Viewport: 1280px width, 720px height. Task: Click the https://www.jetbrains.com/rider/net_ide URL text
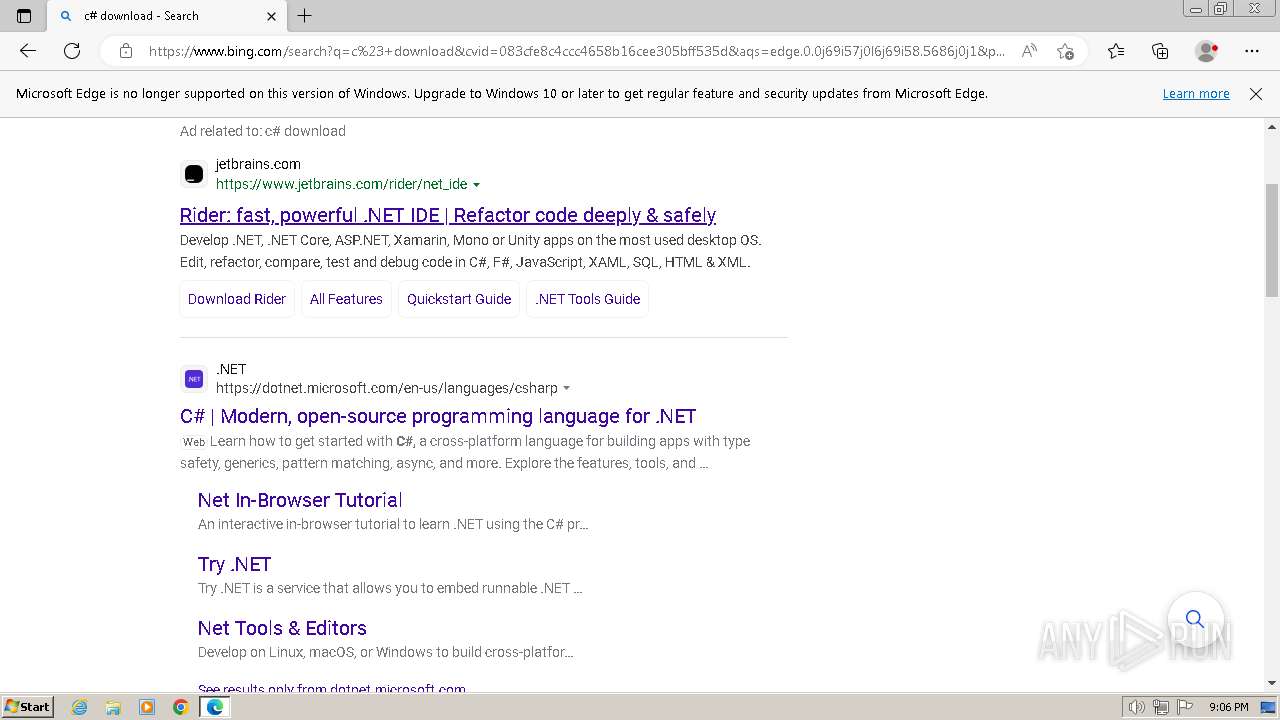(342, 184)
